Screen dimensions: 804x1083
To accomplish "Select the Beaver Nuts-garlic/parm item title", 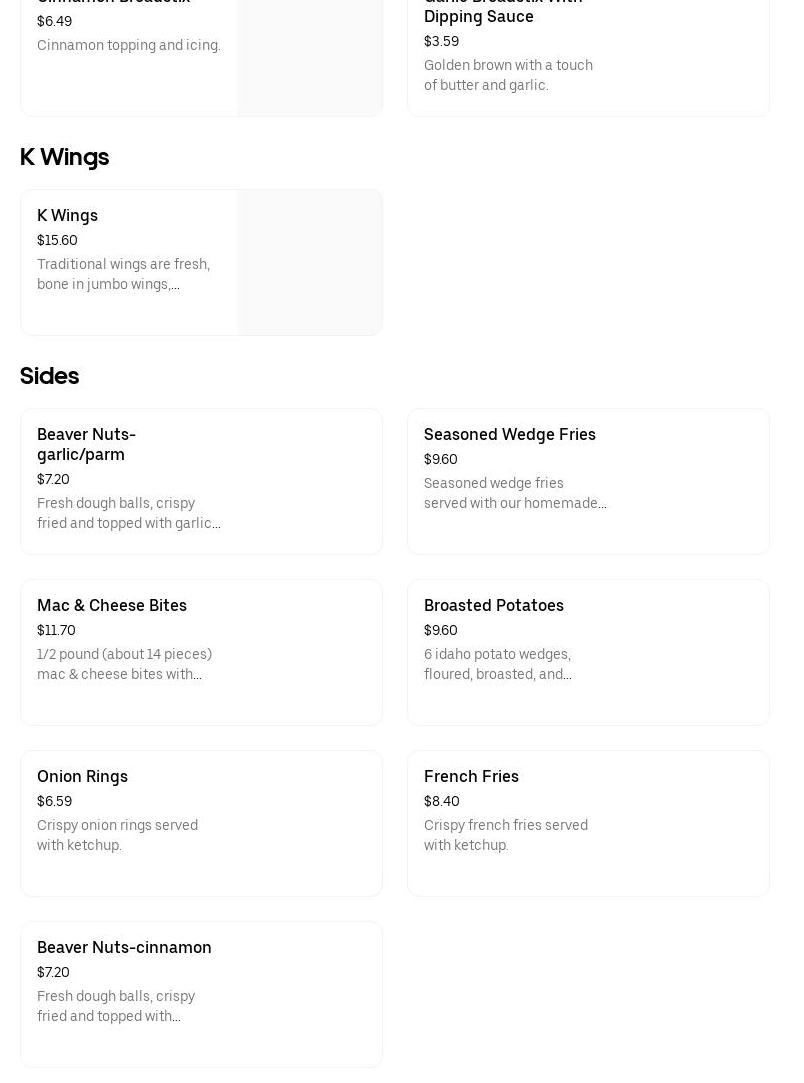I will tap(86, 444).
